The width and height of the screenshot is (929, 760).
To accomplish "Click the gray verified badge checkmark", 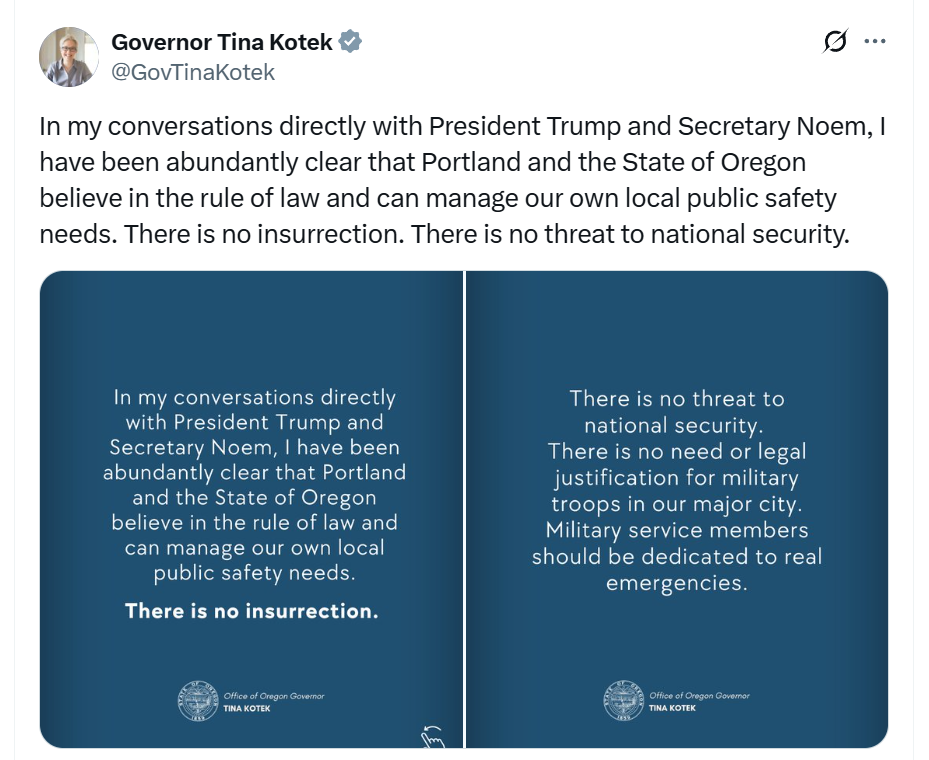I will click(350, 42).
